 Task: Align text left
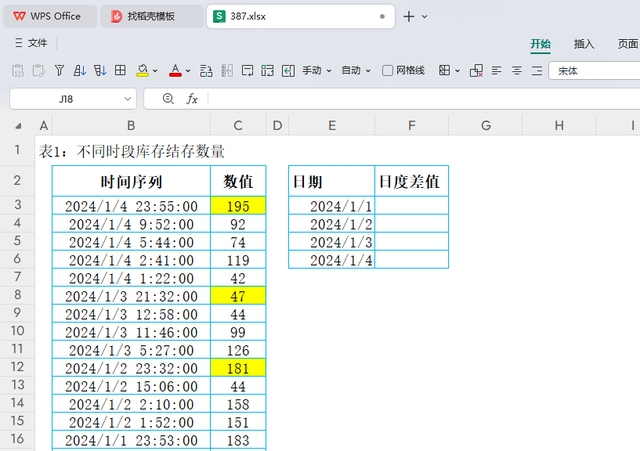[496, 71]
